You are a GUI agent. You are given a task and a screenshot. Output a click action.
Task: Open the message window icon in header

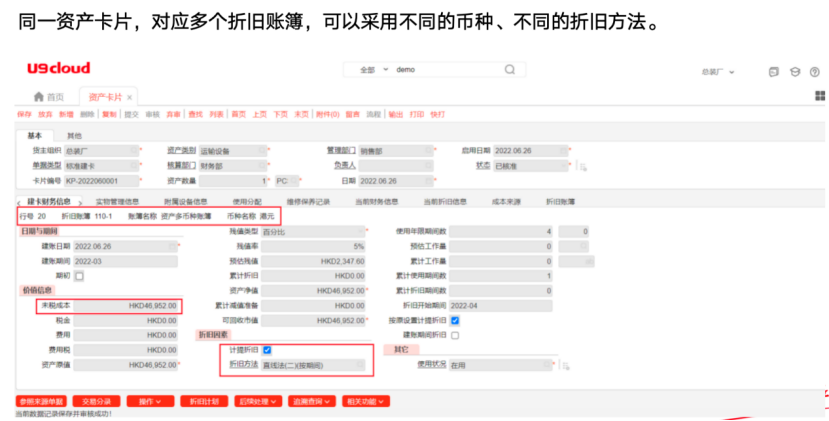point(774,72)
